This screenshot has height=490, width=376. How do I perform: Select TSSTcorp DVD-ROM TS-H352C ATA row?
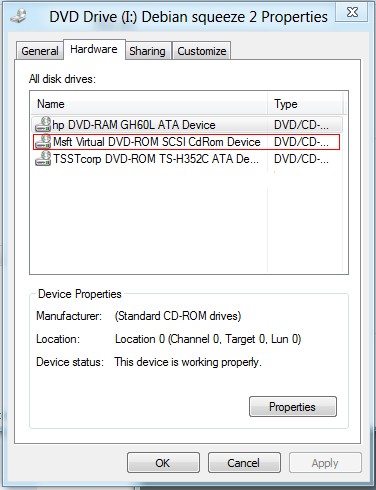coord(187,159)
